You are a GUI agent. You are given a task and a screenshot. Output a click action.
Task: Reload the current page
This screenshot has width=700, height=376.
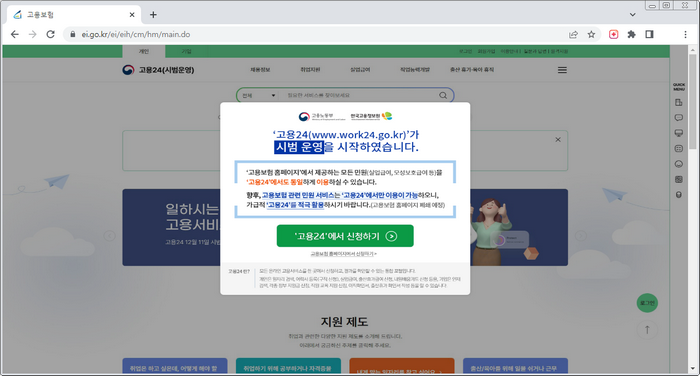pyautogui.click(x=50, y=34)
